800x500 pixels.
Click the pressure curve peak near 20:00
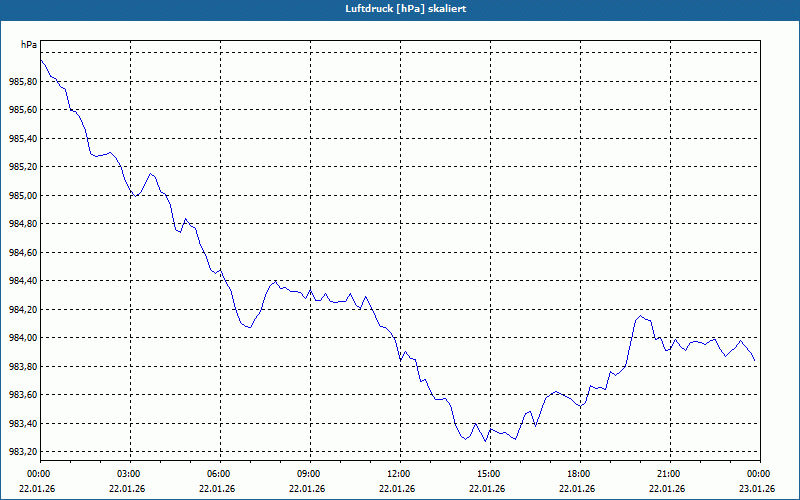641,316
